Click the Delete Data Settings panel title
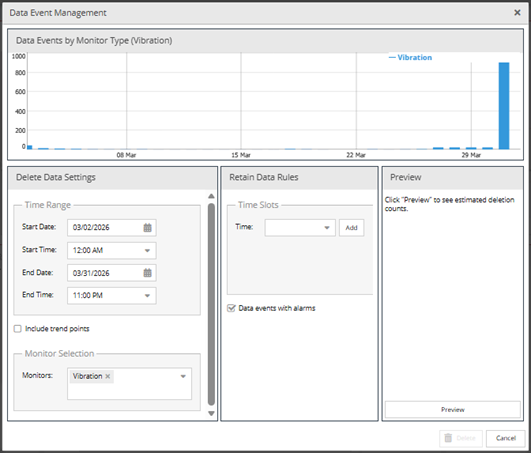Image resolution: width=531 pixels, height=453 pixels. point(56,177)
